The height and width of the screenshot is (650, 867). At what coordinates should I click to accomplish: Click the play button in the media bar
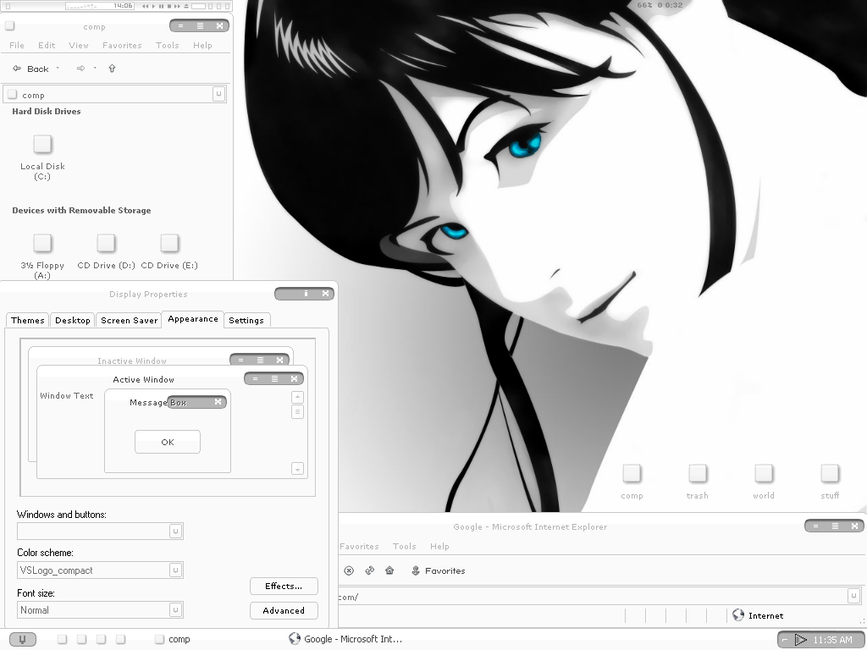(x=154, y=6)
